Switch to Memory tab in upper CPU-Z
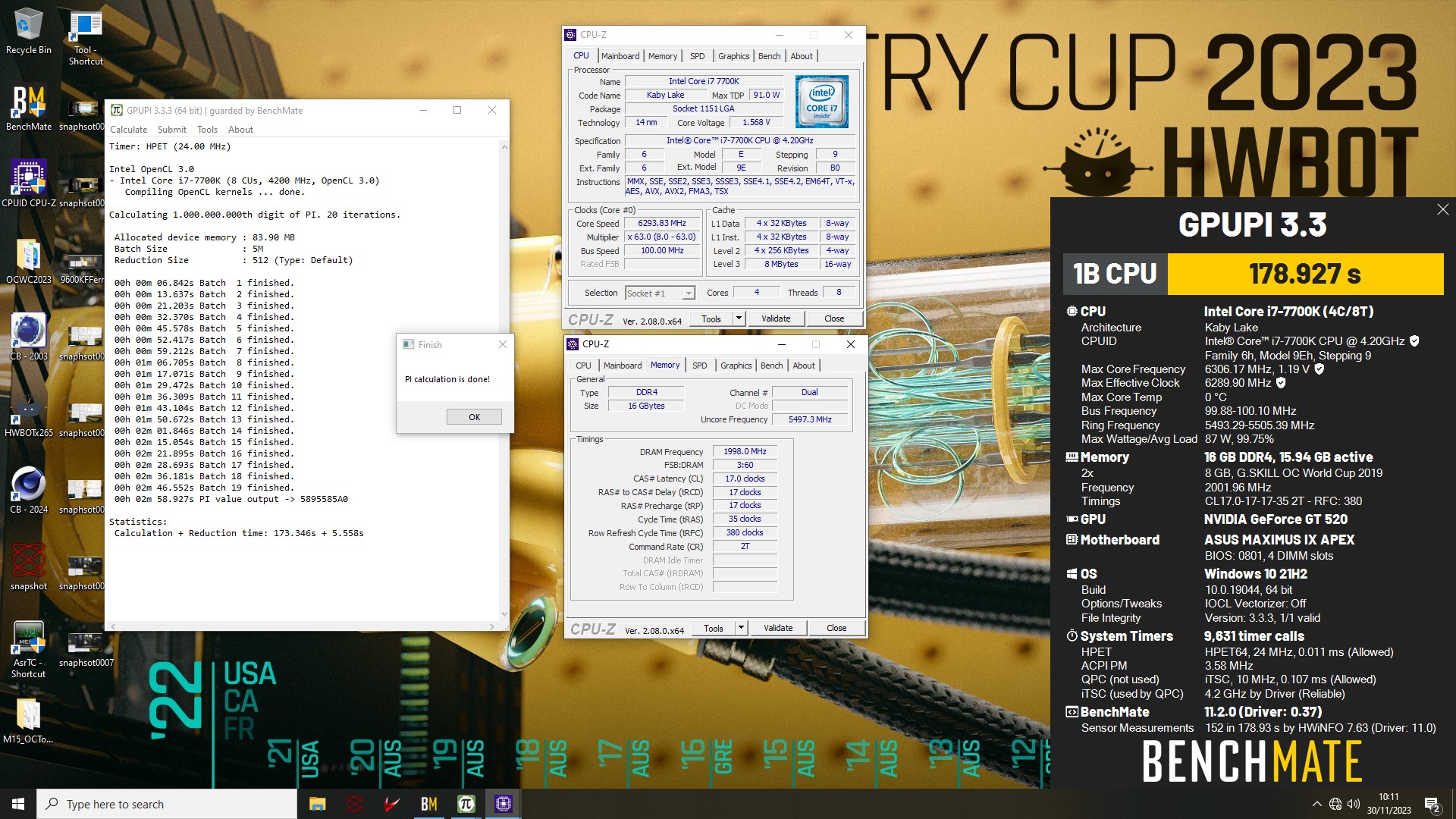Image resolution: width=1456 pixels, height=819 pixels. [663, 56]
